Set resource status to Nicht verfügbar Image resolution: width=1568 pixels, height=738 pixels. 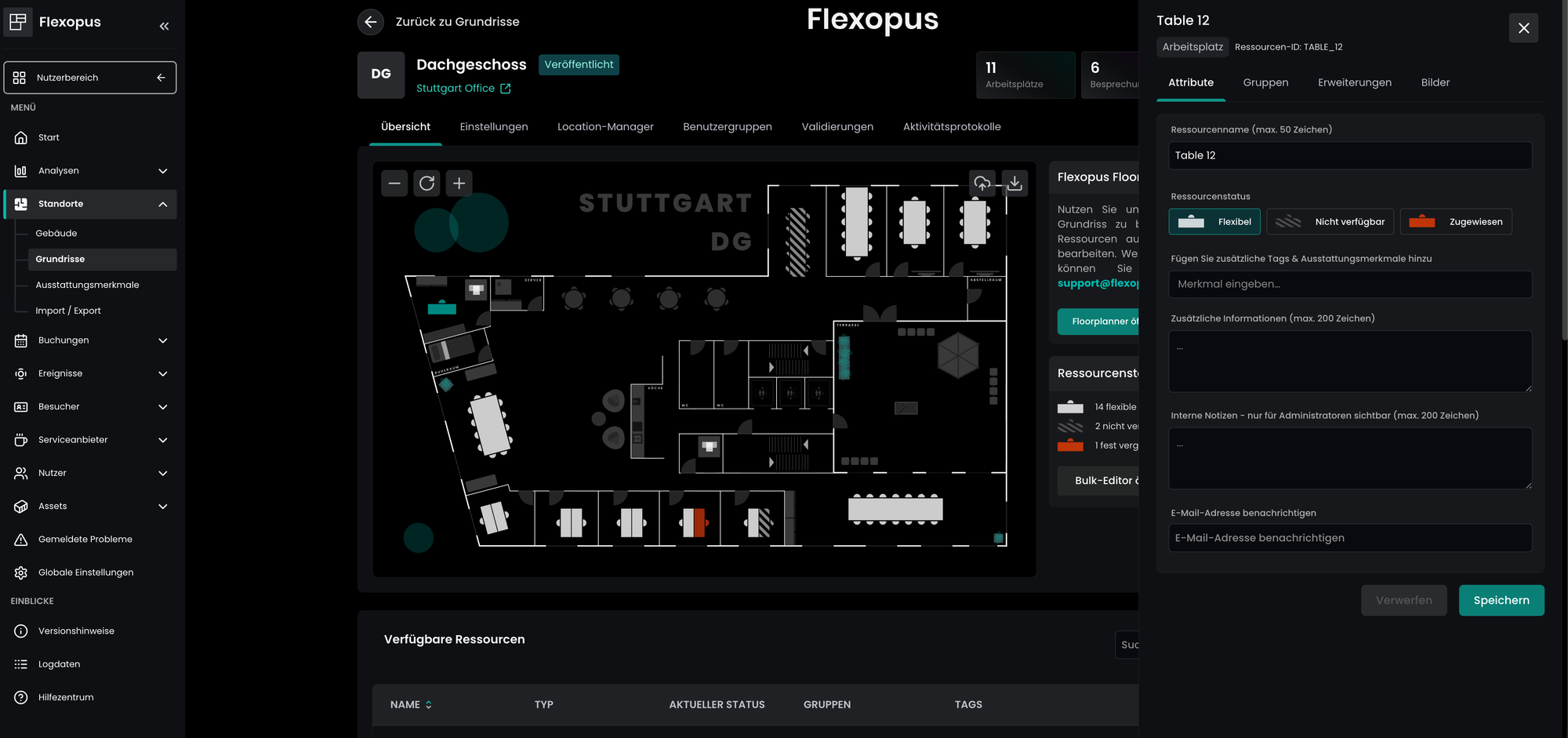[x=1330, y=222]
